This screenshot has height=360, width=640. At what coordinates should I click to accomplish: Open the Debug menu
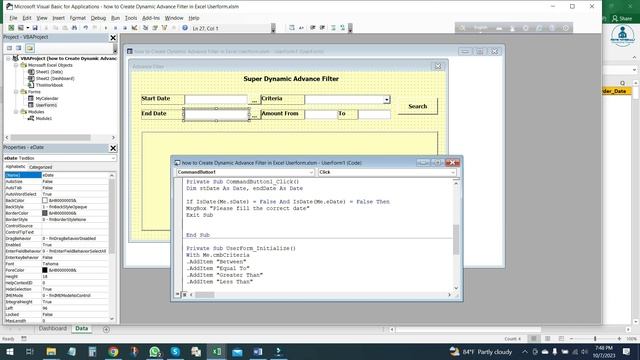coord(98,18)
